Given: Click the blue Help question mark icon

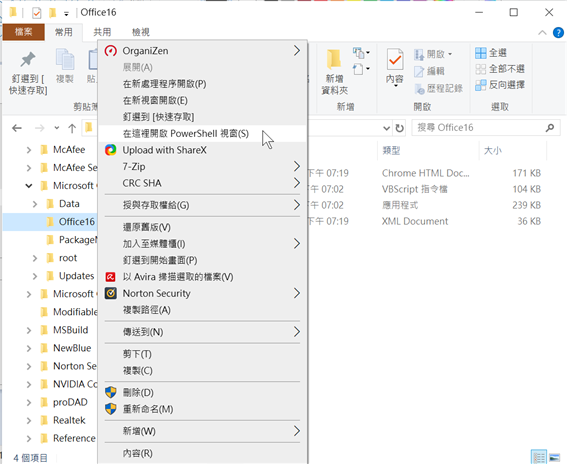Looking at the screenshot, I should pyautogui.click(x=558, y=33).
